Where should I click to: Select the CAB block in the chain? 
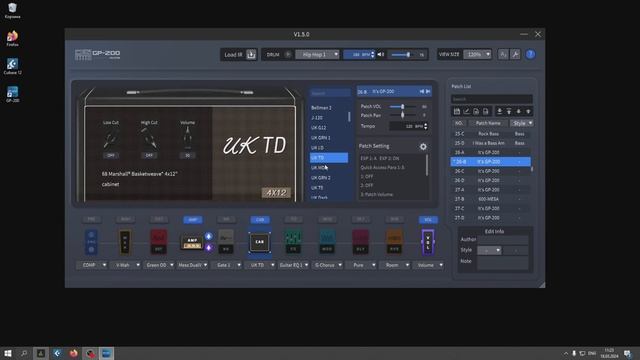(x=260, y=242)
